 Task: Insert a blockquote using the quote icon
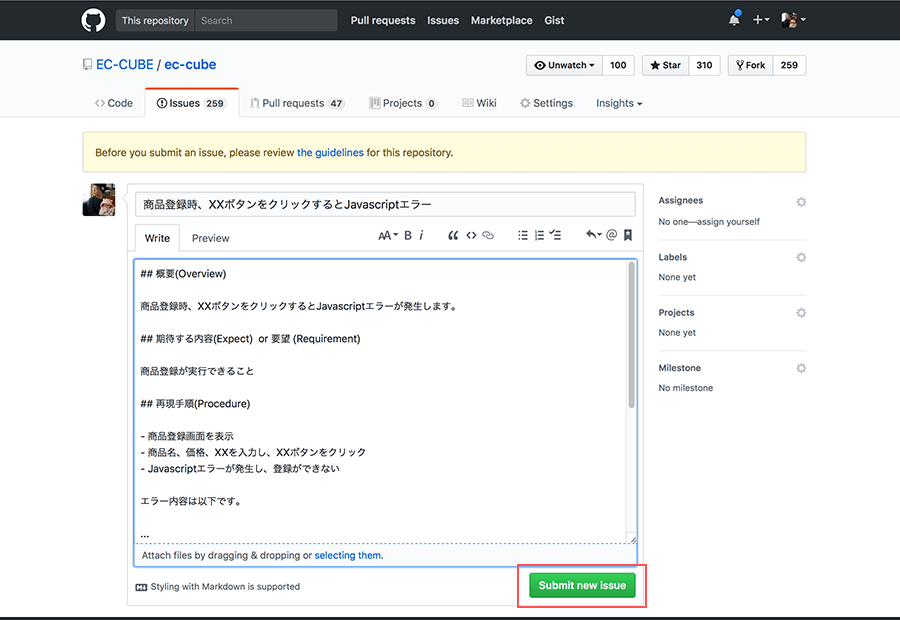pos(453,234)
